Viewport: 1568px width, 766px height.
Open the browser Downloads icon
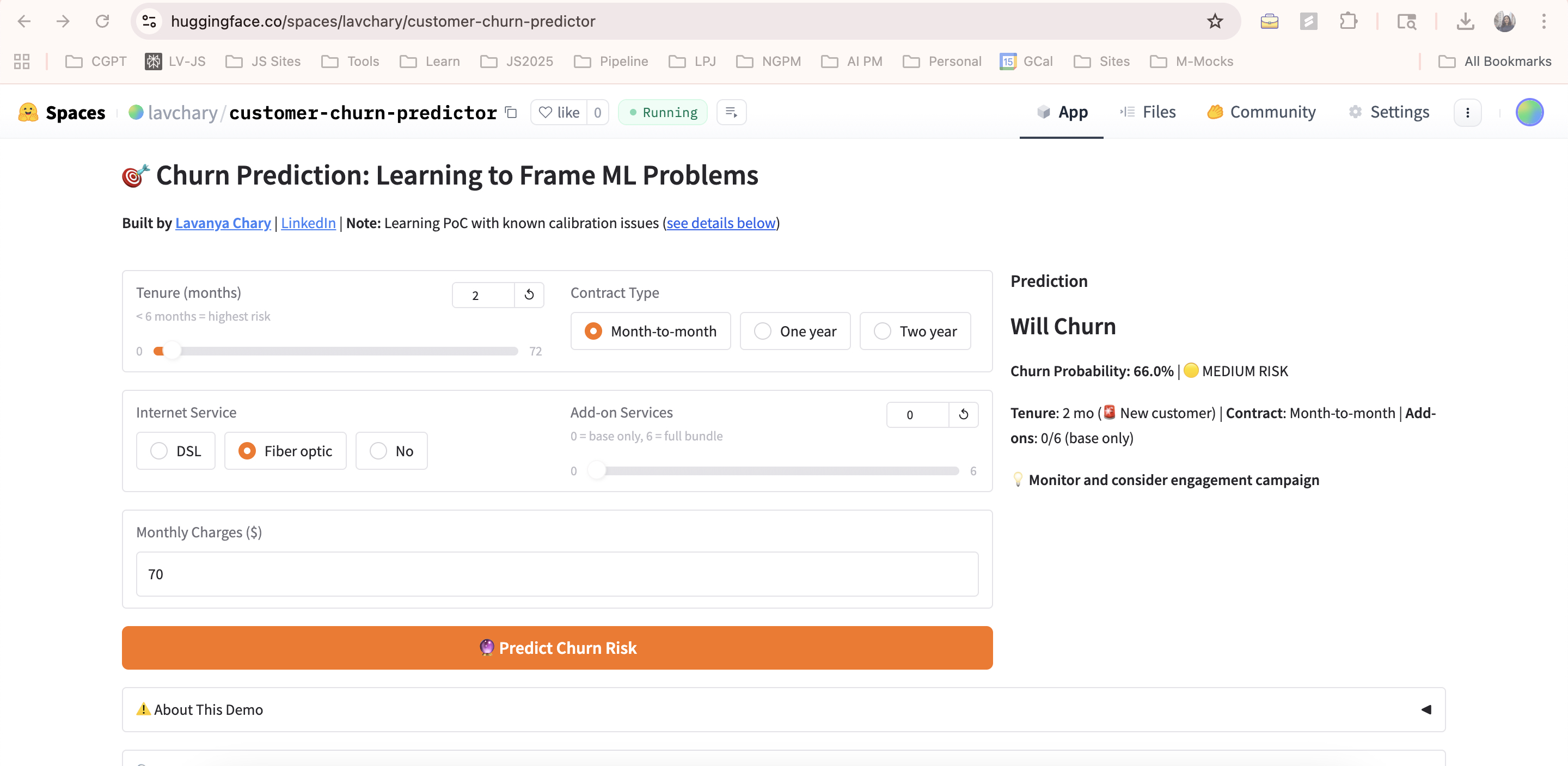1466,21
